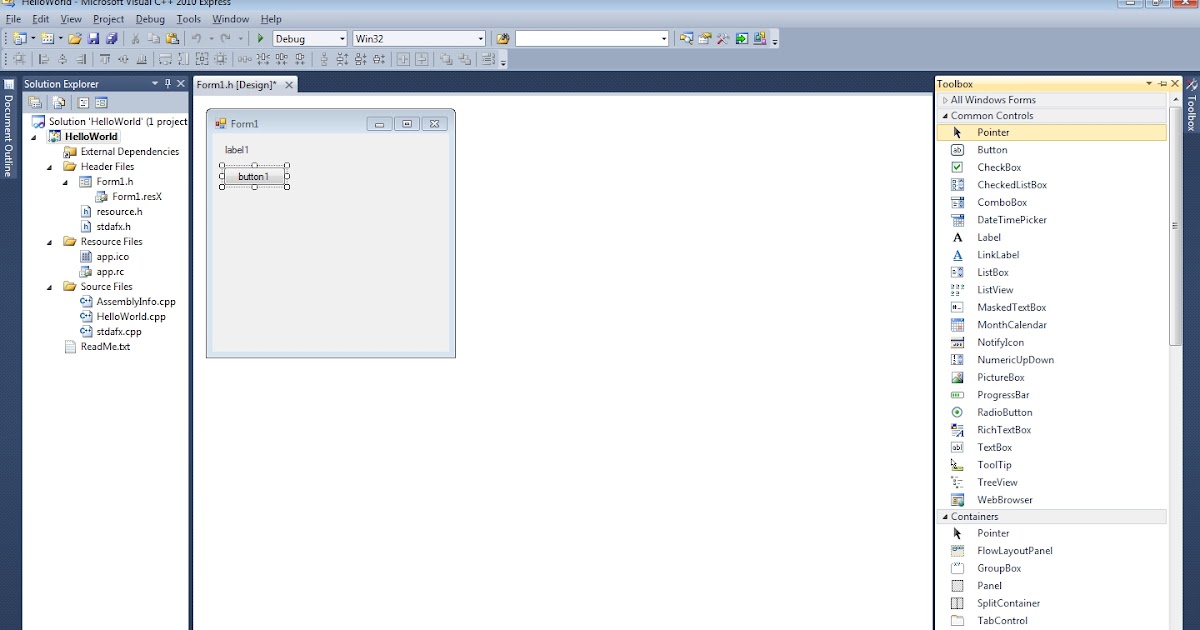This screenshot has height=630, width=1200.
Task: Open the Tools menu
Action: (x=188, y=19)
